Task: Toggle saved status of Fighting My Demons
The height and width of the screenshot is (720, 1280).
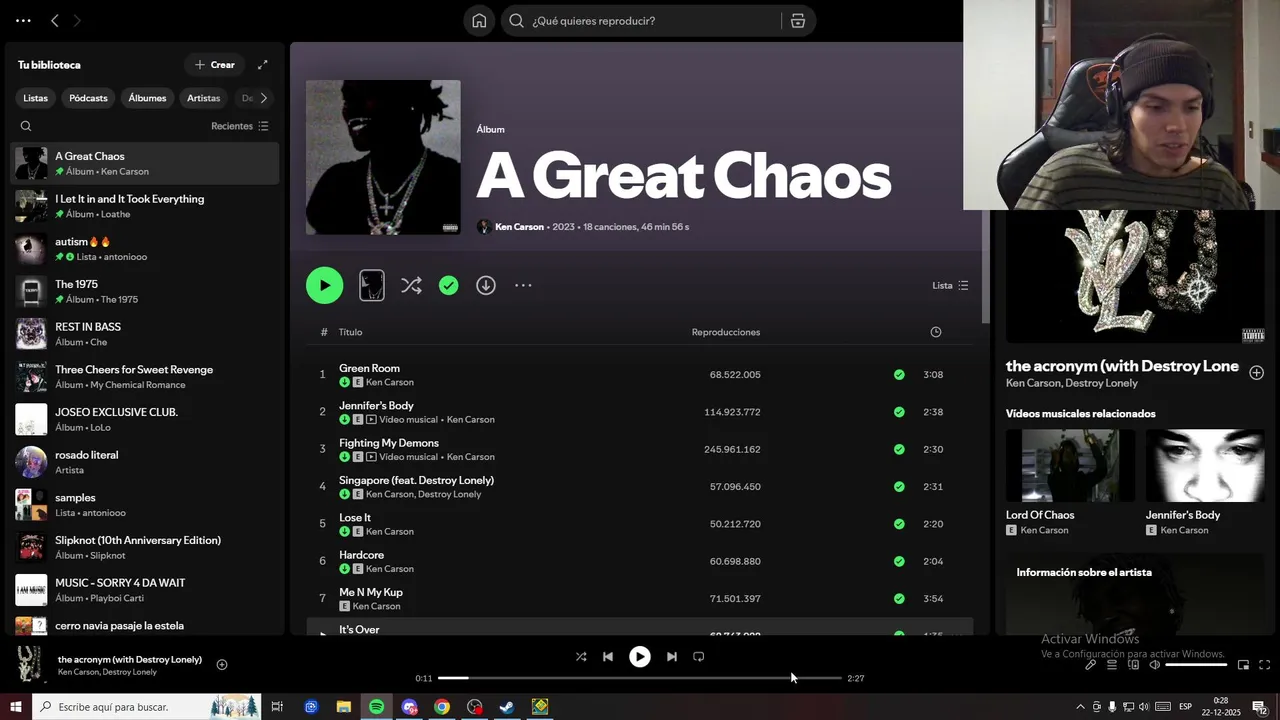Action: coord(899,450)
